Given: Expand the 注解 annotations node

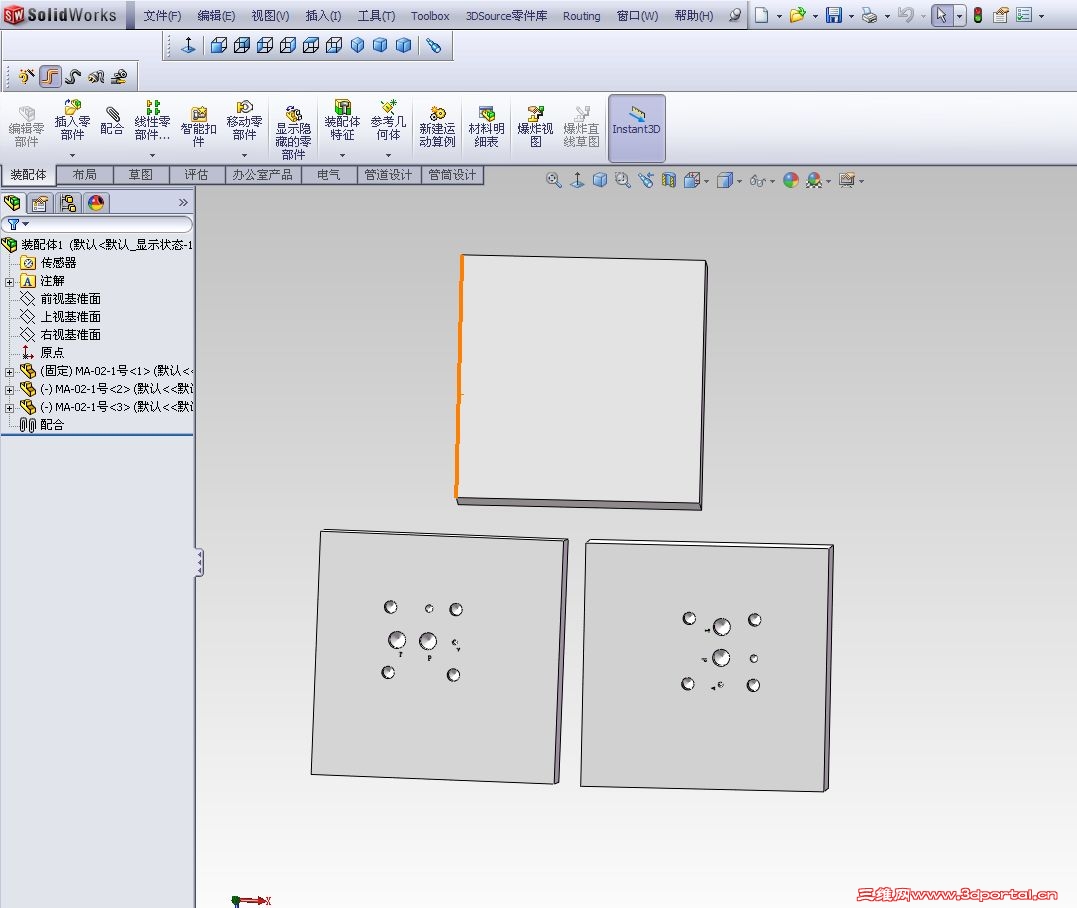Looking at the screenshot, I should point(10,282).
